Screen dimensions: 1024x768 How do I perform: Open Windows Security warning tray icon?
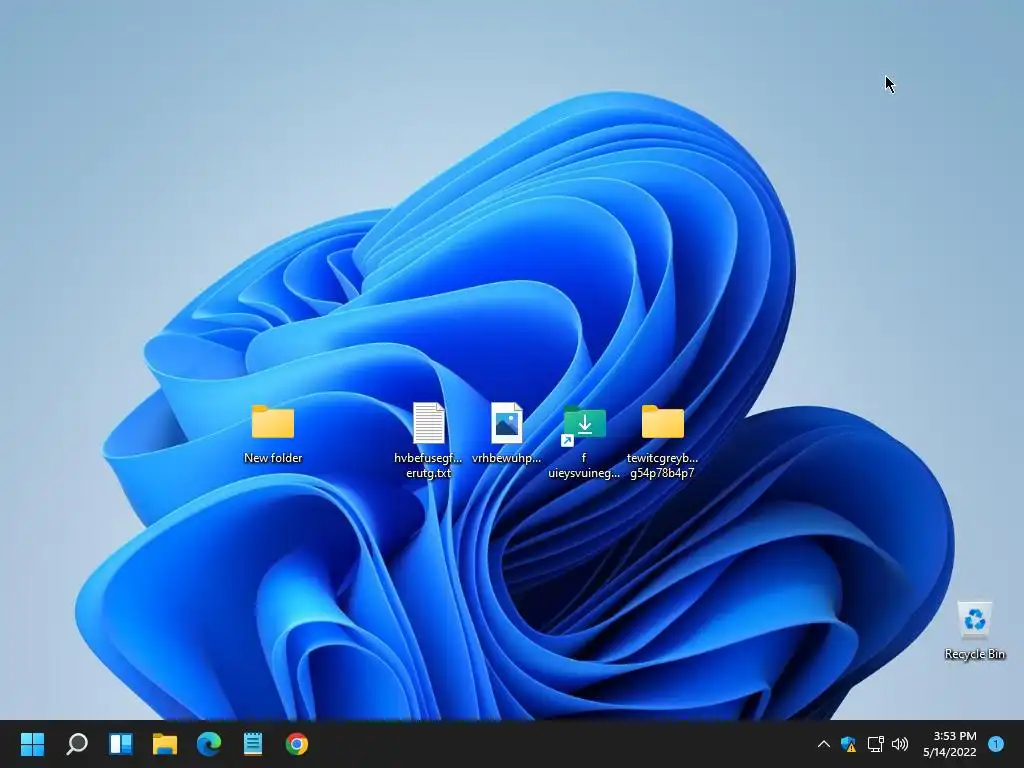pyautogui.click(x=848, y=744)
